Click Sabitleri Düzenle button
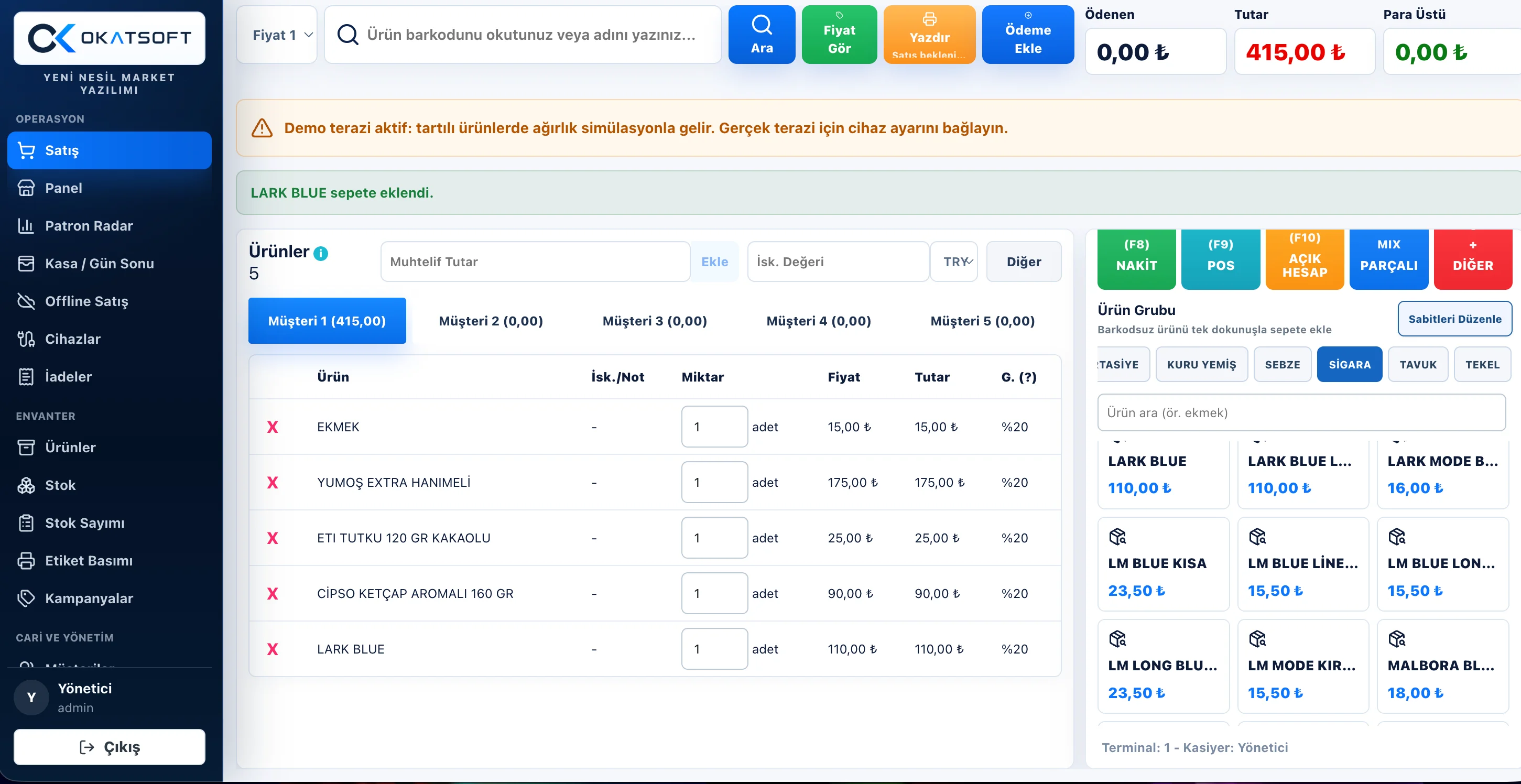 tap(1455, 319)
